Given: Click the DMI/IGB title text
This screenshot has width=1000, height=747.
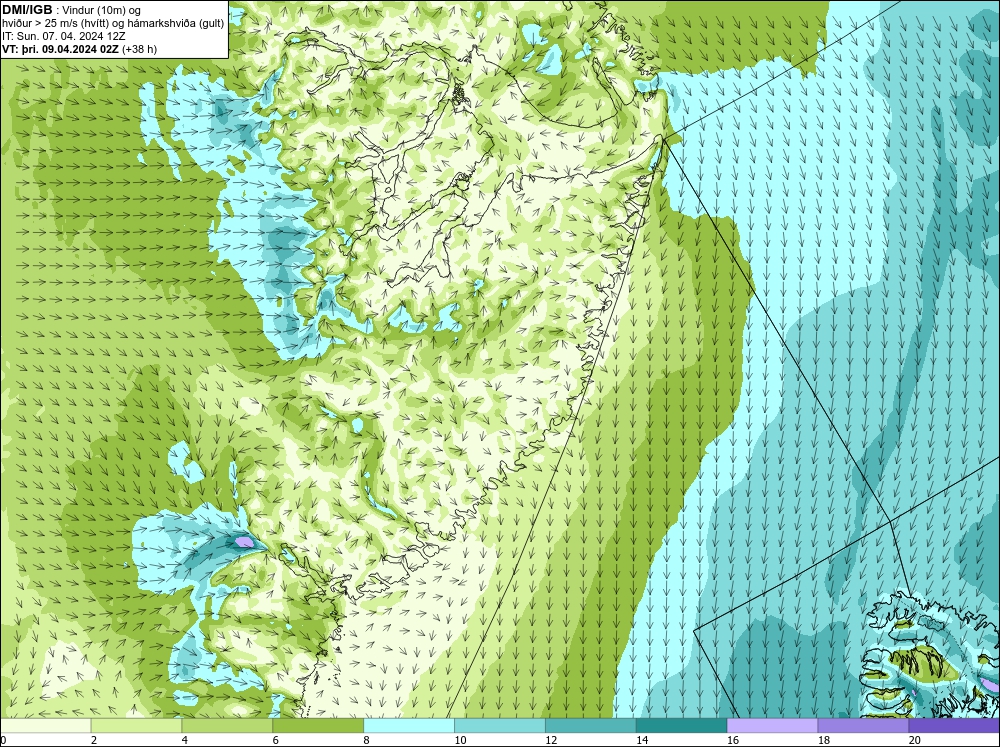Looking at the screenshot, I should [x=27, y=10].
